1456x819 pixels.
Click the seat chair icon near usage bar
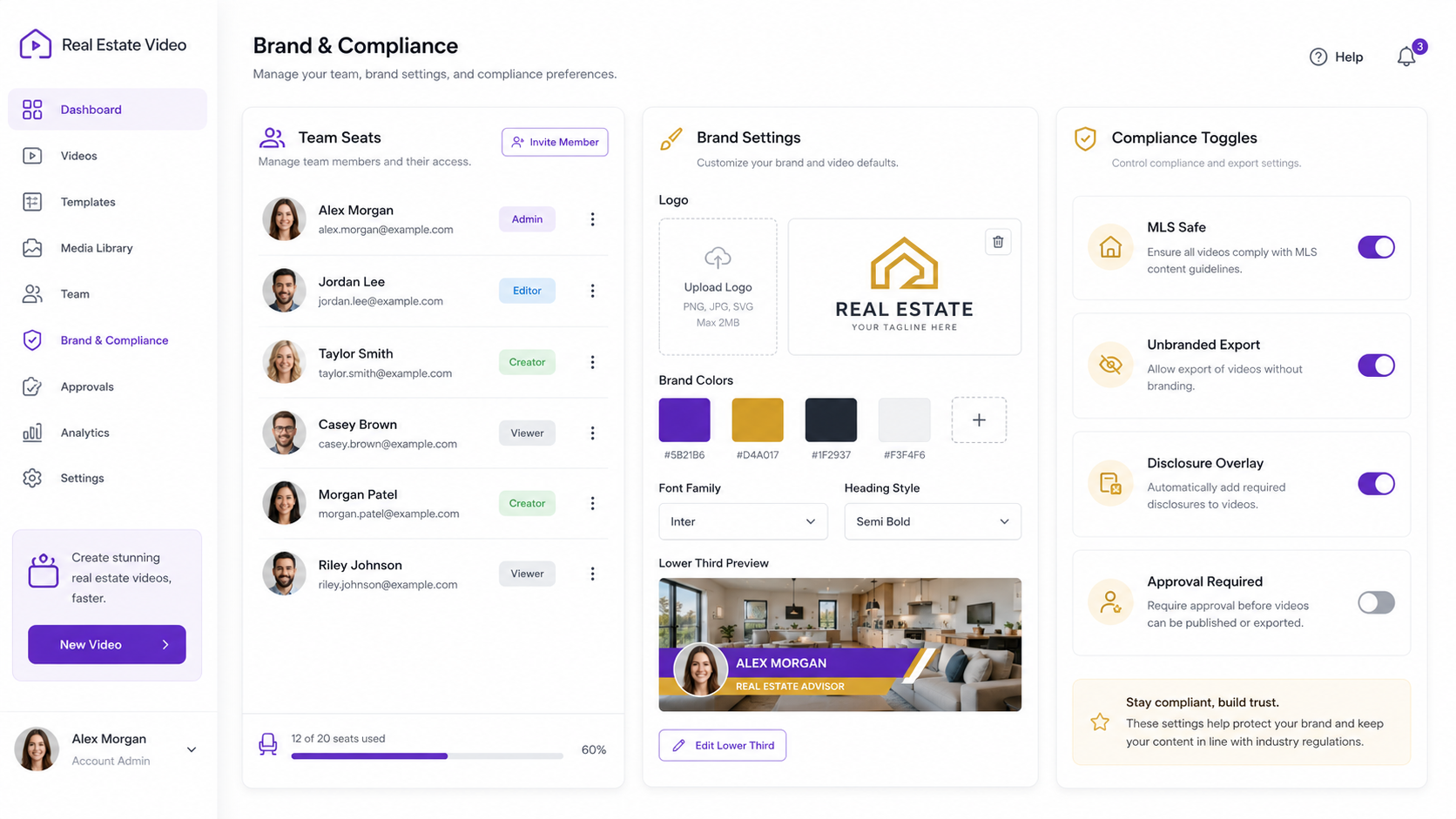(x=268, y=744)
